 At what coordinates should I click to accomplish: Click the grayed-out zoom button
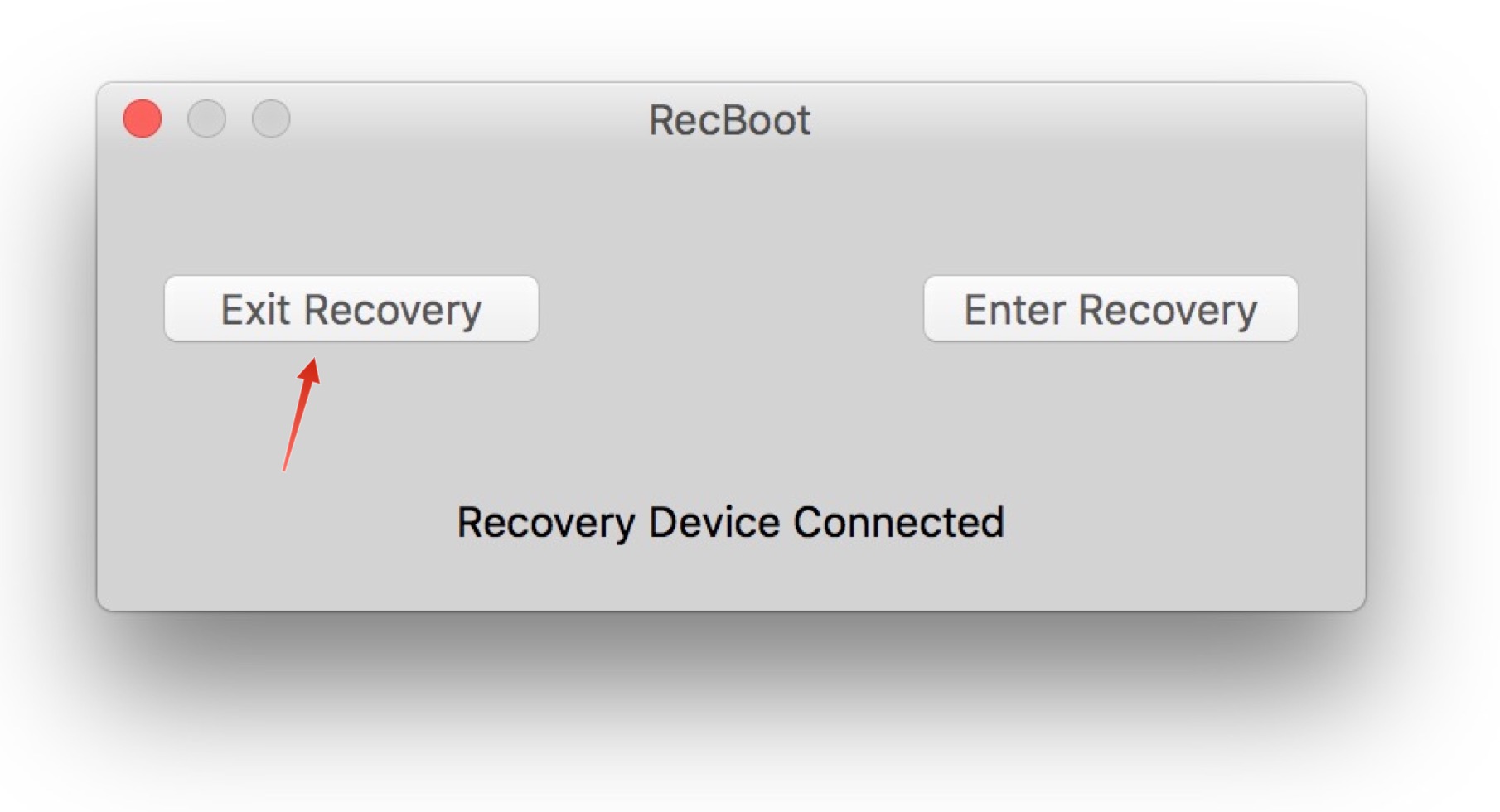271,118
